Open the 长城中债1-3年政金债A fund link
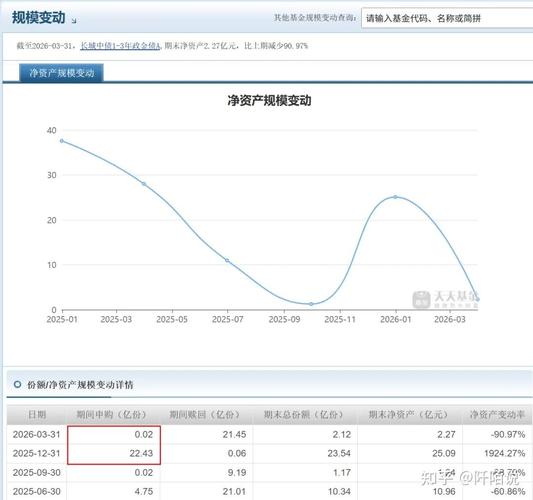The height and width of the screenshot is (500, 533). pos(120,46)
